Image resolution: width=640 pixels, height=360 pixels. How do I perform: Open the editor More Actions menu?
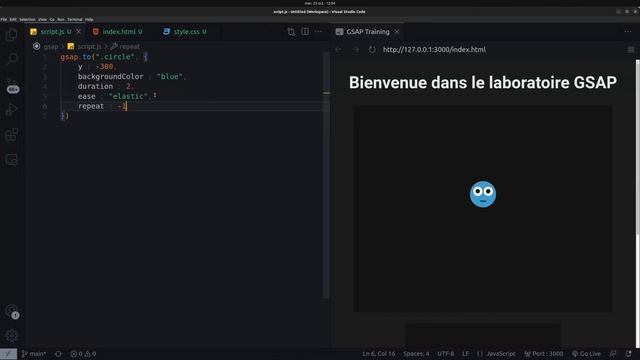click(x=318, y=32)
